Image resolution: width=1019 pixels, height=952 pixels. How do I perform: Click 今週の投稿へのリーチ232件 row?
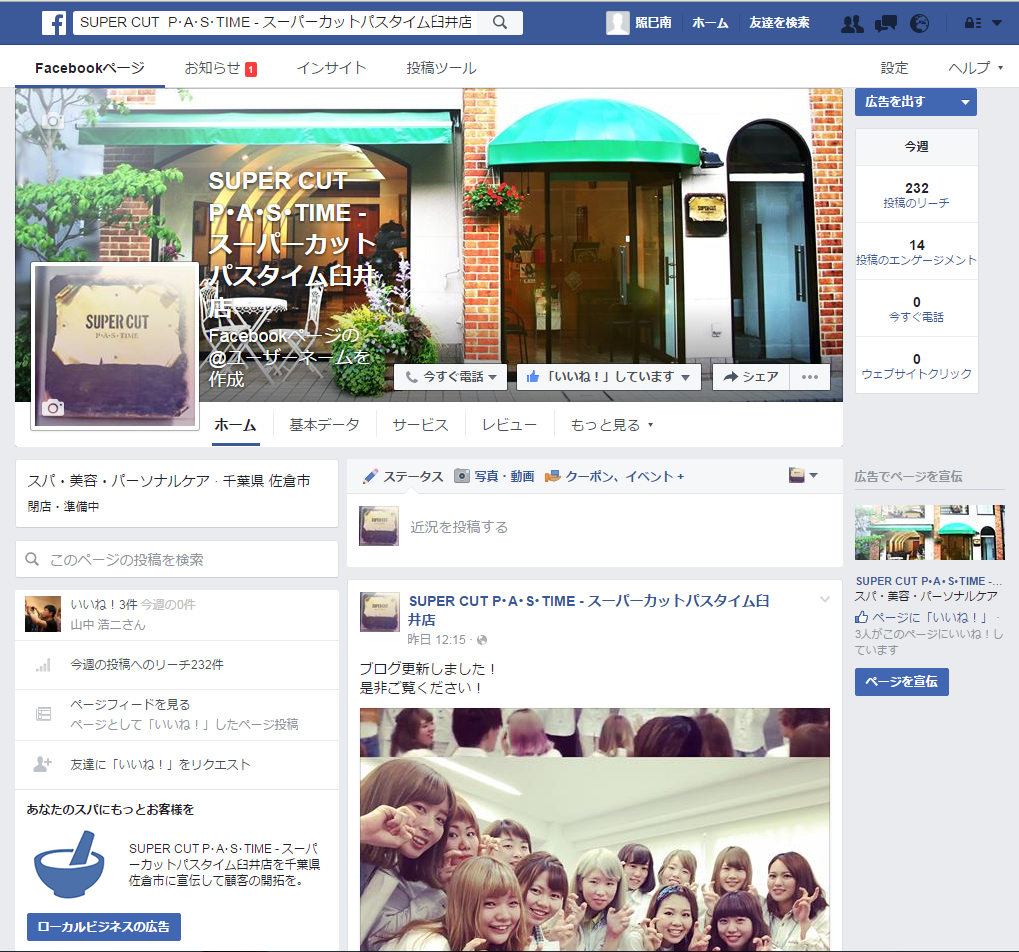[177, 665]
